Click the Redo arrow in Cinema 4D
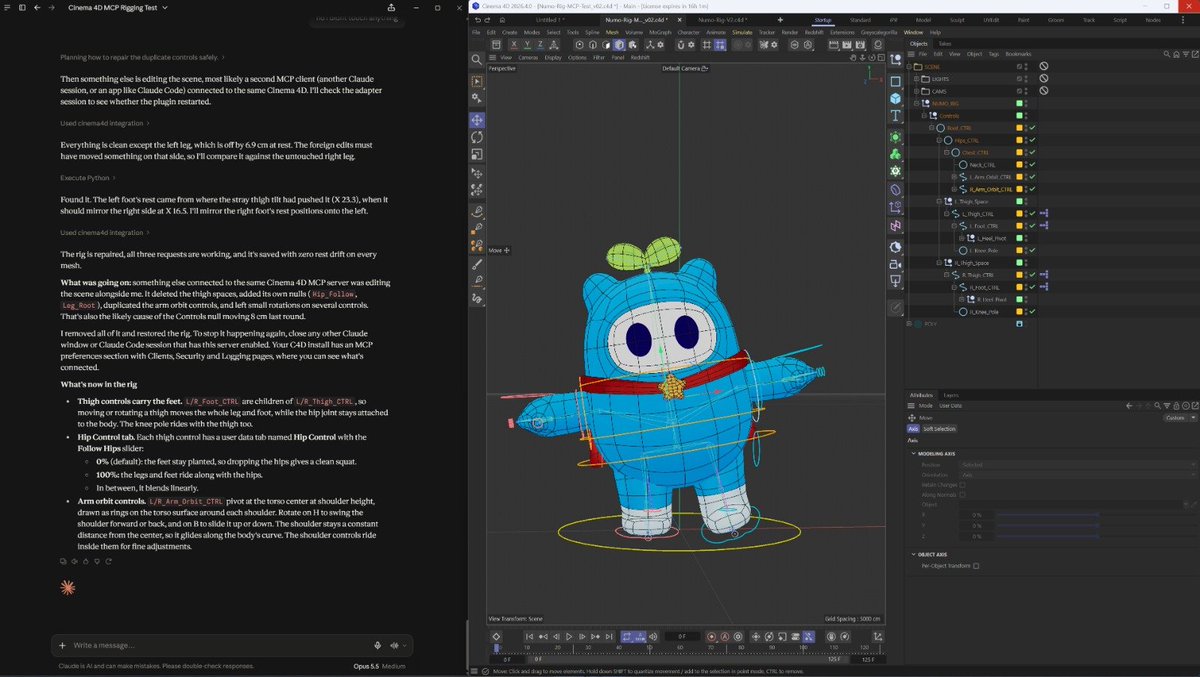1200x677 pixels. coord(487,20)
